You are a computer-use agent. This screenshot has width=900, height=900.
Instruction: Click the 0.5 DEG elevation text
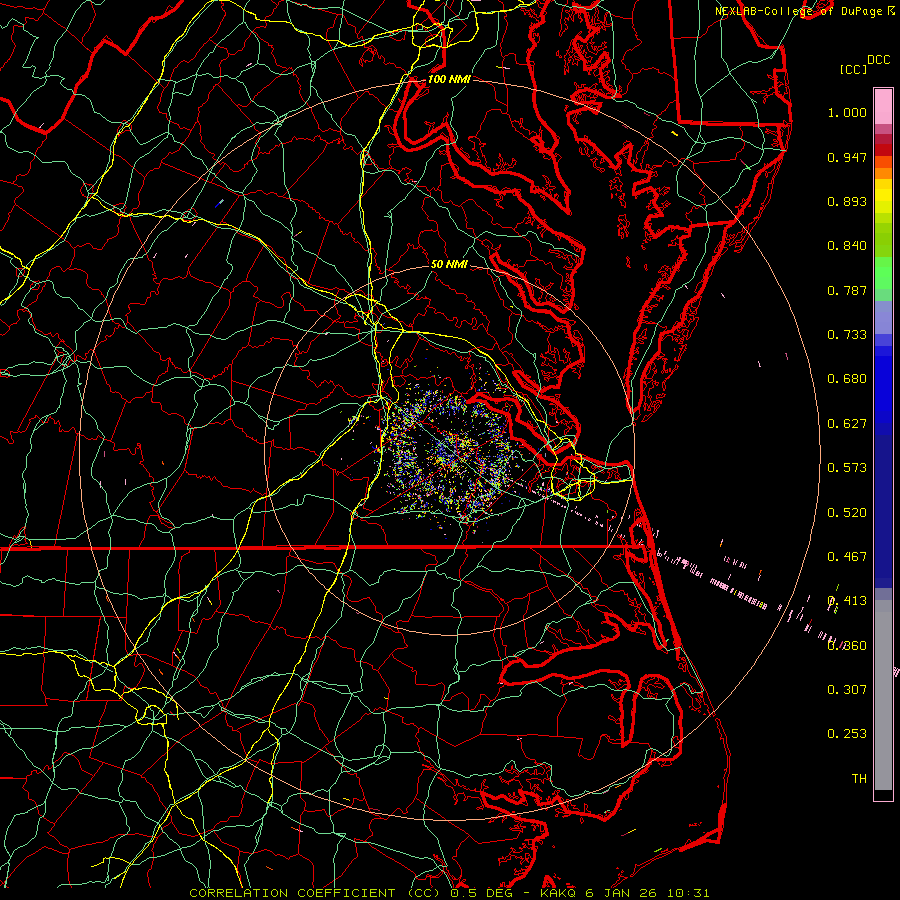pos(480,893)
